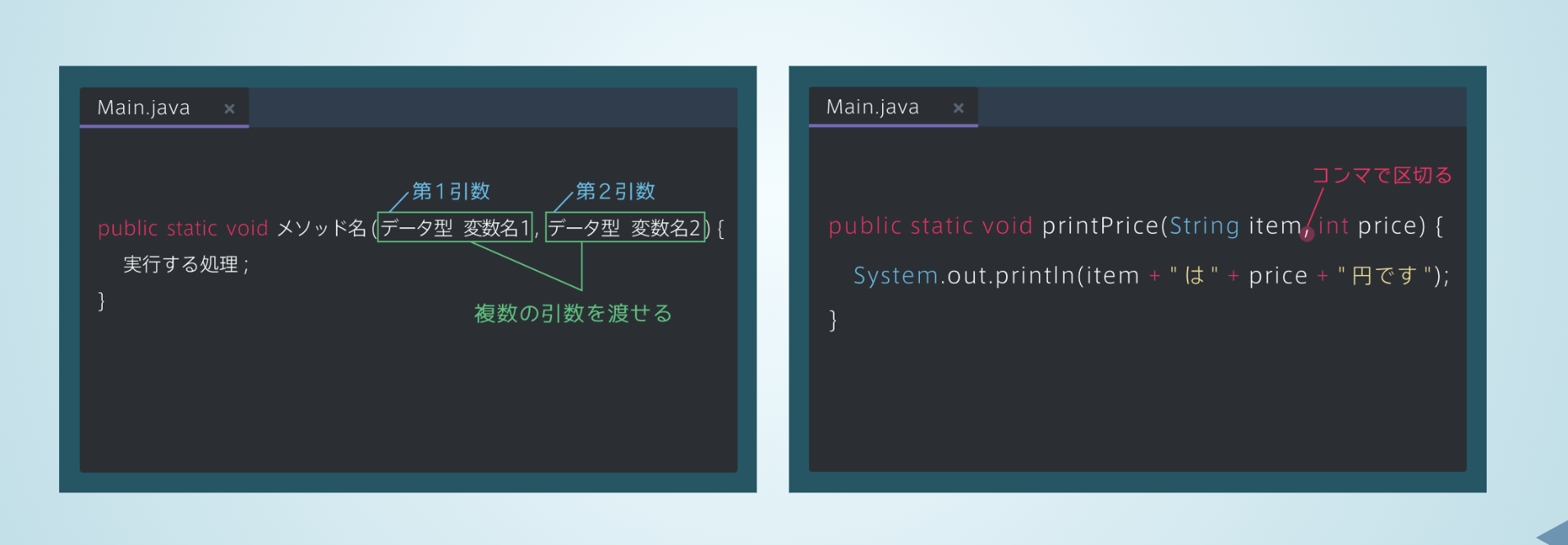Click System in the println line
Screen dimensions: 1568x545
pos(895,276)
